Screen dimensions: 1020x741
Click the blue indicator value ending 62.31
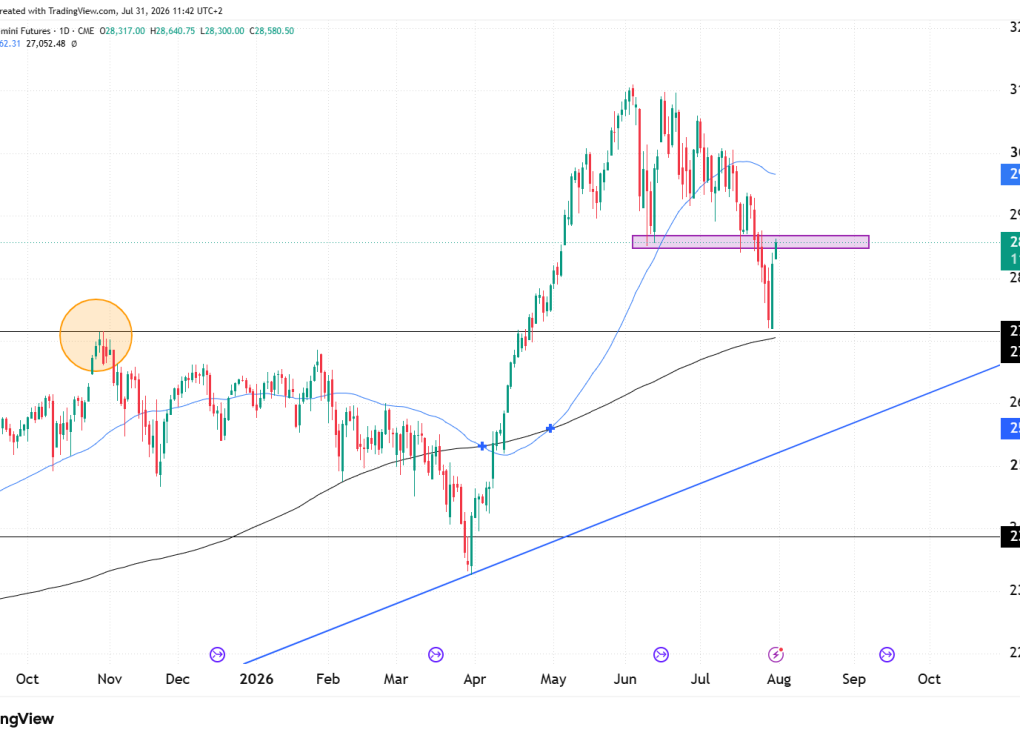tap(10, 44)
